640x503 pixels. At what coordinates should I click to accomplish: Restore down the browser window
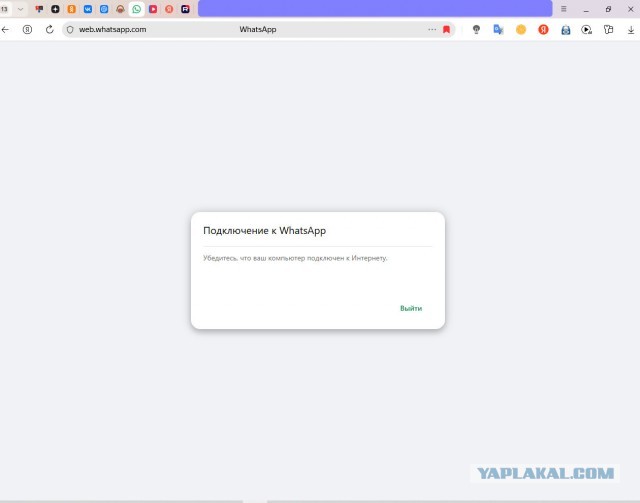[608, 9]
